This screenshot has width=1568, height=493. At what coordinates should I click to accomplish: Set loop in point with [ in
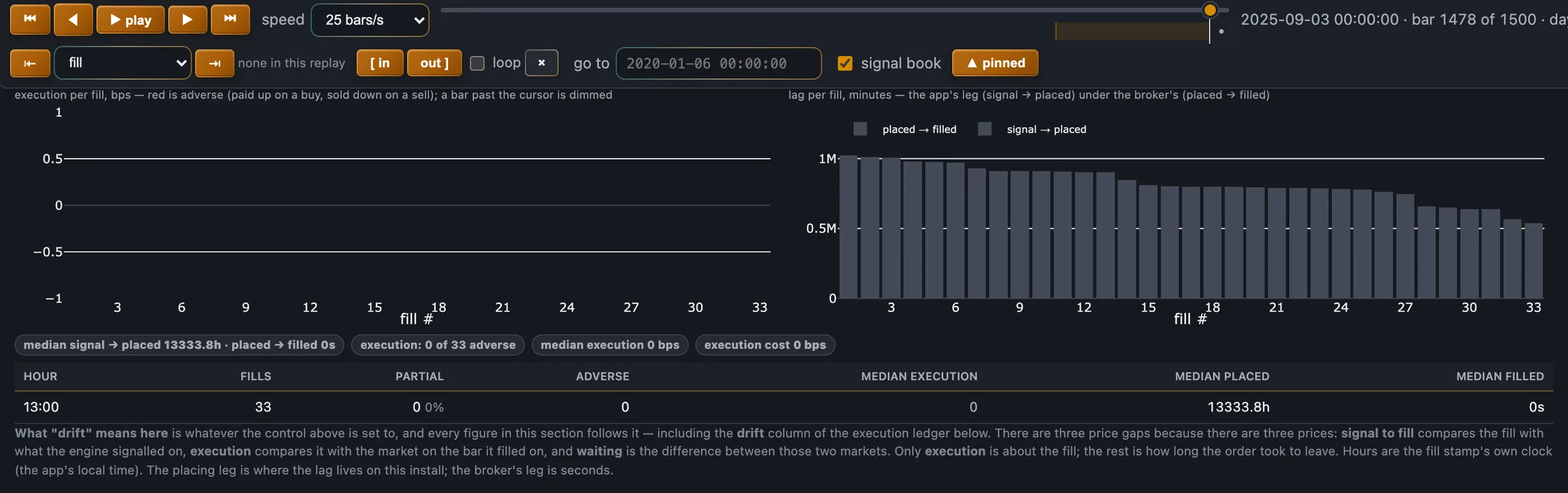380,63
